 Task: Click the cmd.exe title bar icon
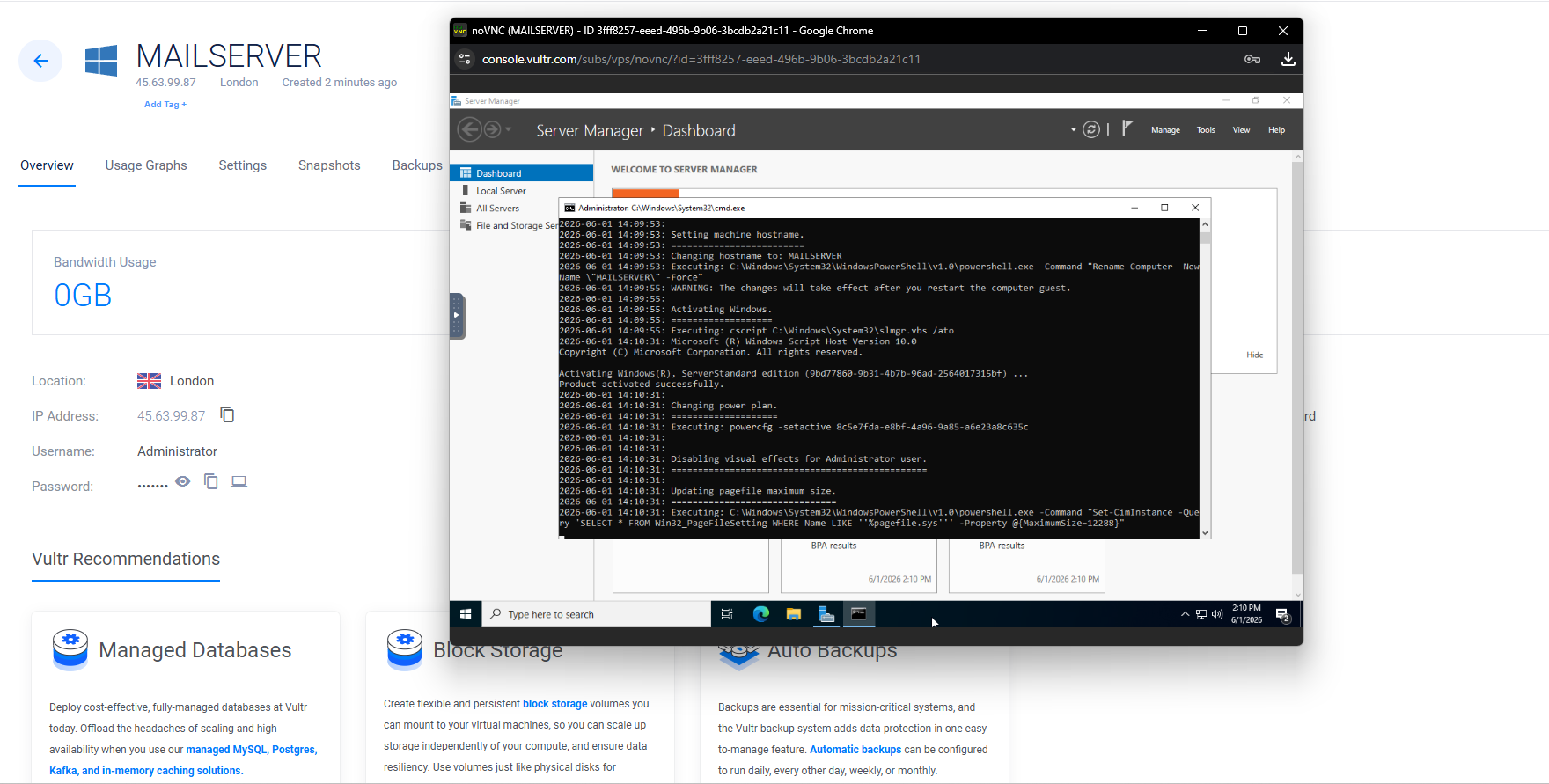click(x=569, y=208)
